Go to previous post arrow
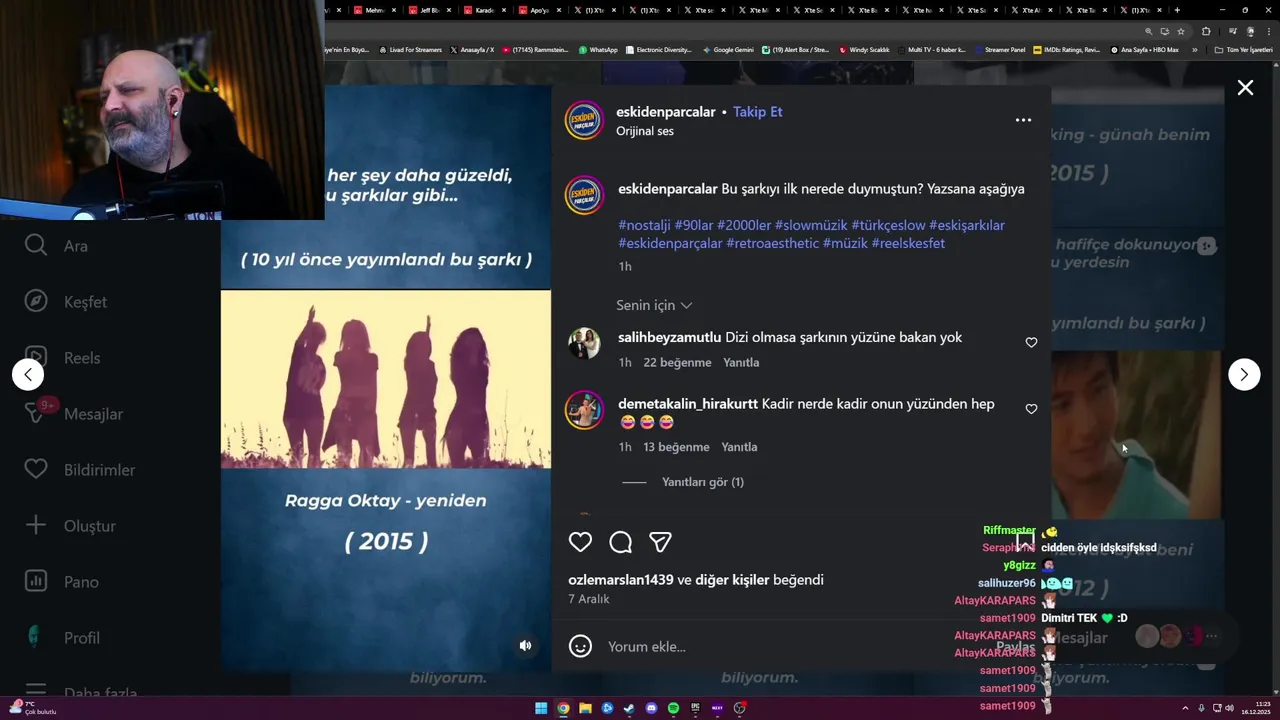This screenshot has width=1280, height=720. tap(28, 374)
